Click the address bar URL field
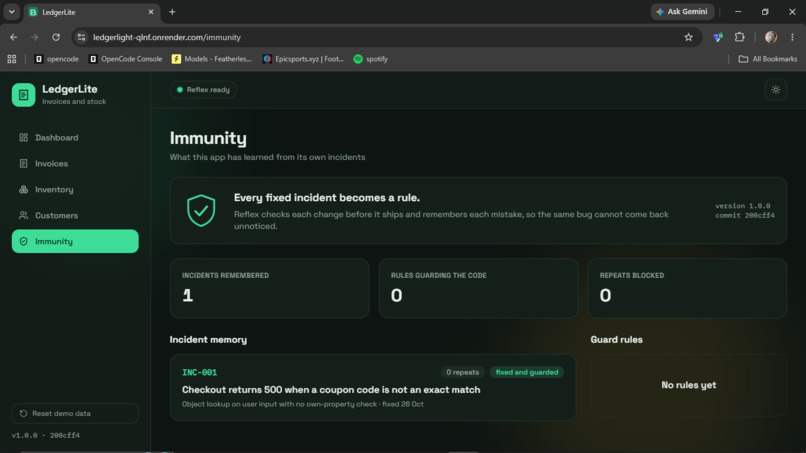The height and width of the screenshot is (453, 806). pos(386,37)
